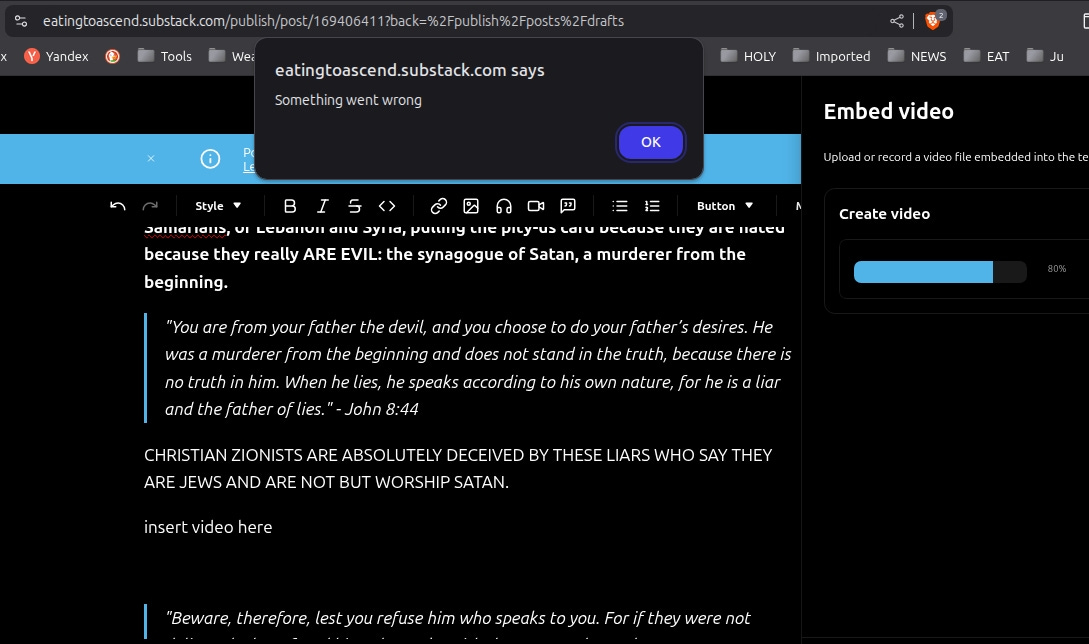
Task: Insert an image
Action: click(x=471, y=206)
